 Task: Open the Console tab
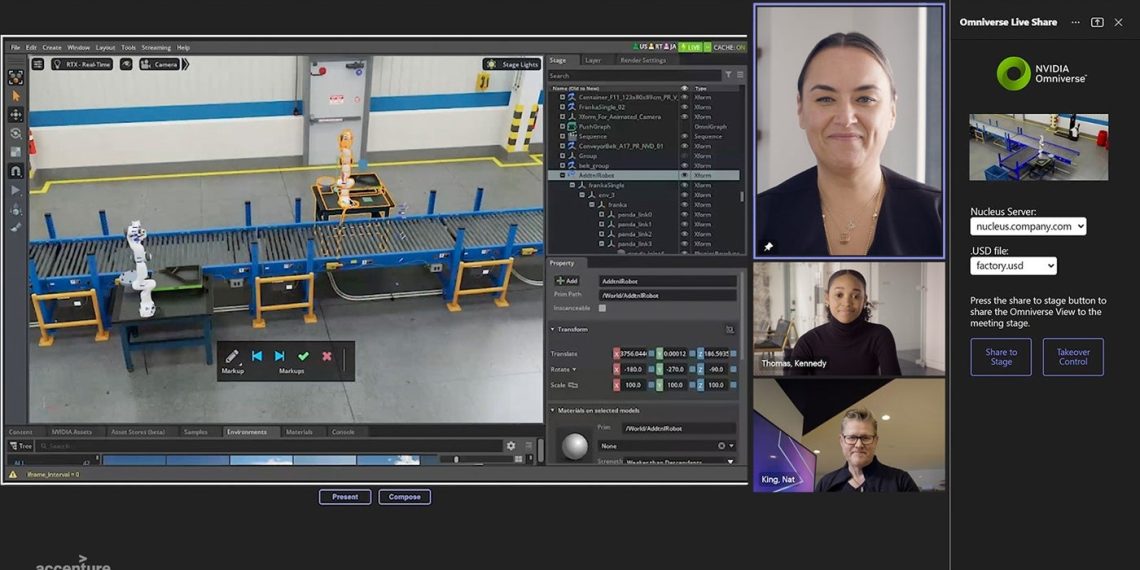pyautogui.click(x=343, y=432)
